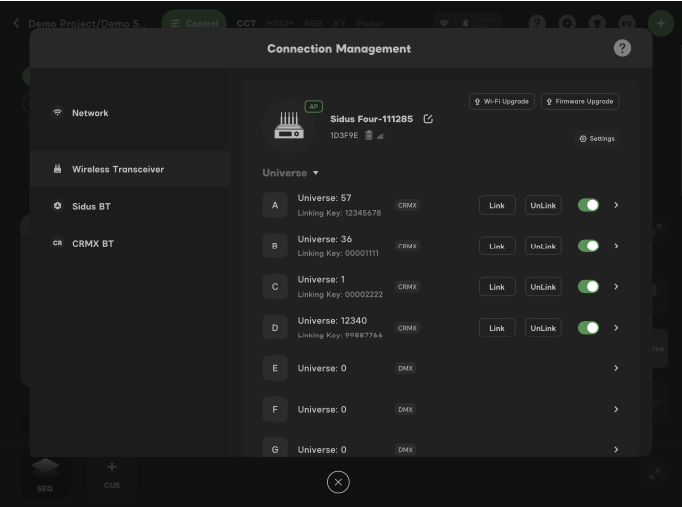682x507 pixels.
Task: Click the CRMX BT CR icon
Action: point(57,243)
